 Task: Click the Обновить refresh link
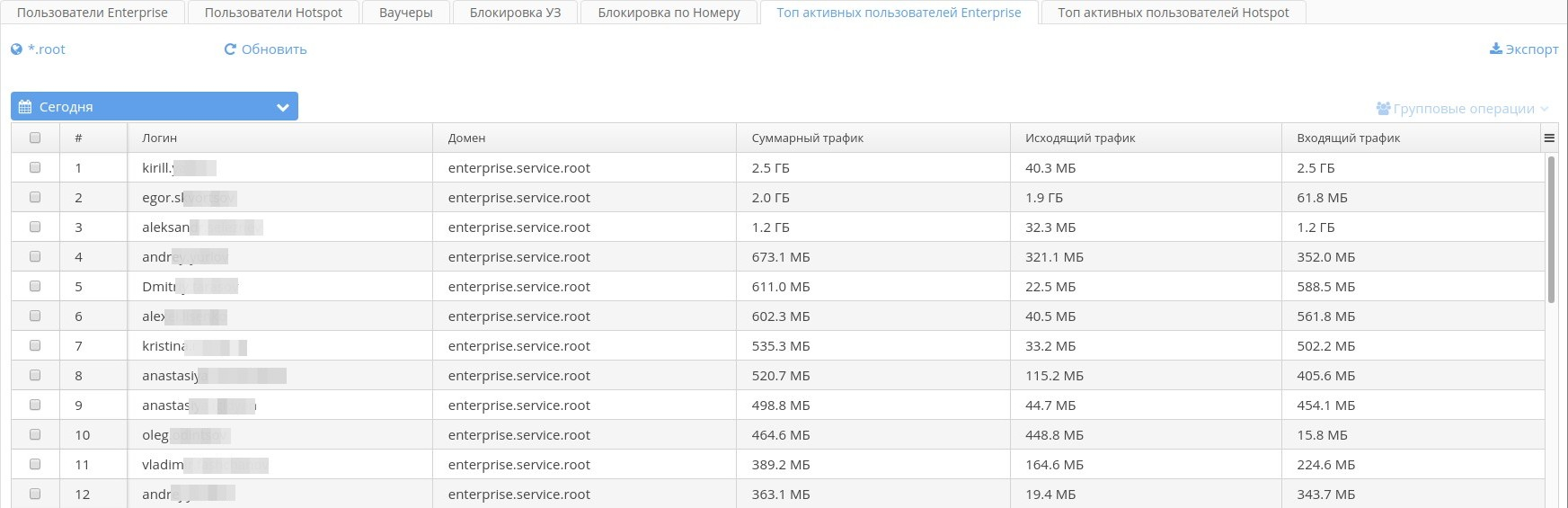click(273, 49)
